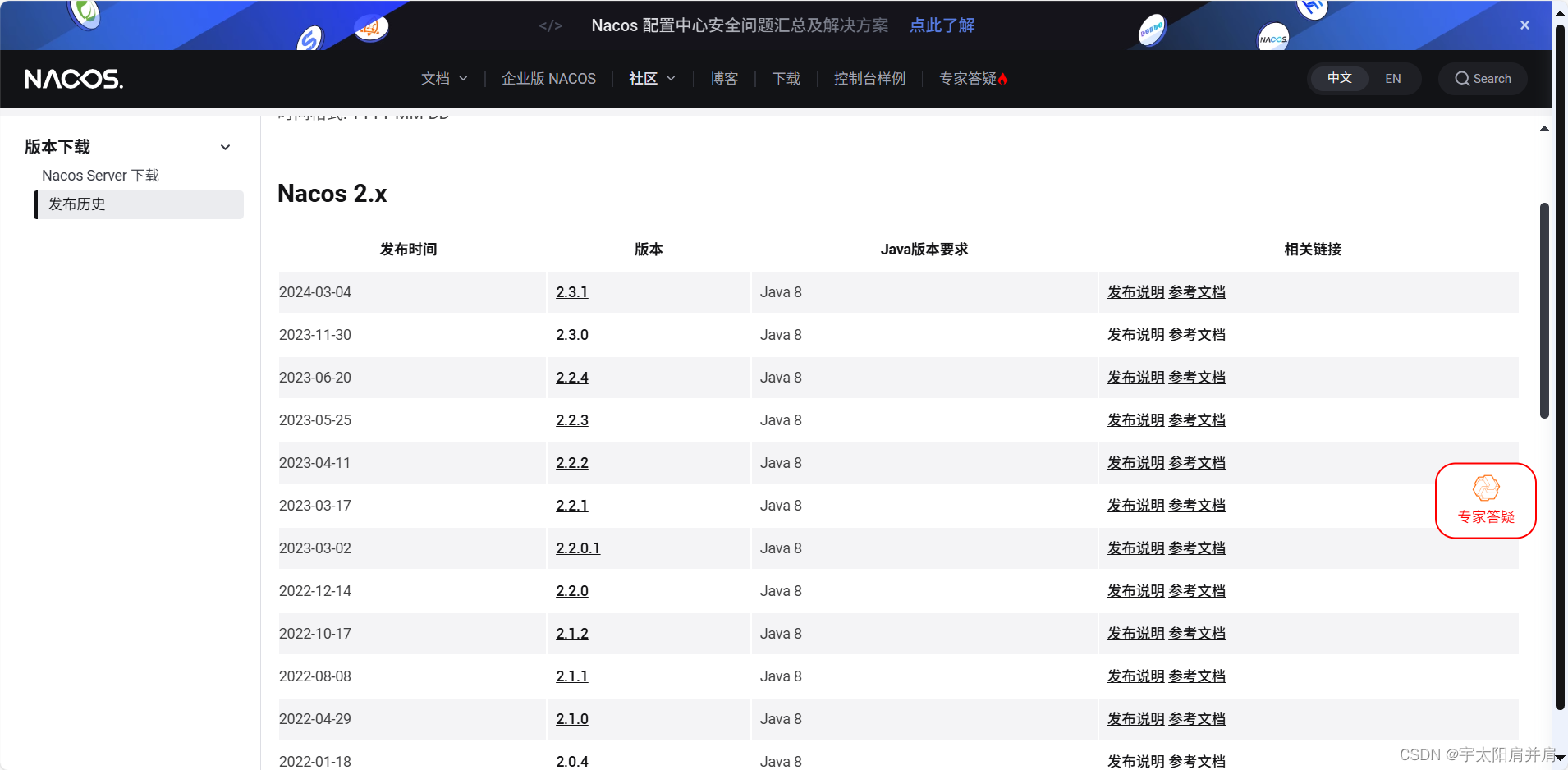
Task: Open version 2.2.2 link
Action: click(571, 463)
